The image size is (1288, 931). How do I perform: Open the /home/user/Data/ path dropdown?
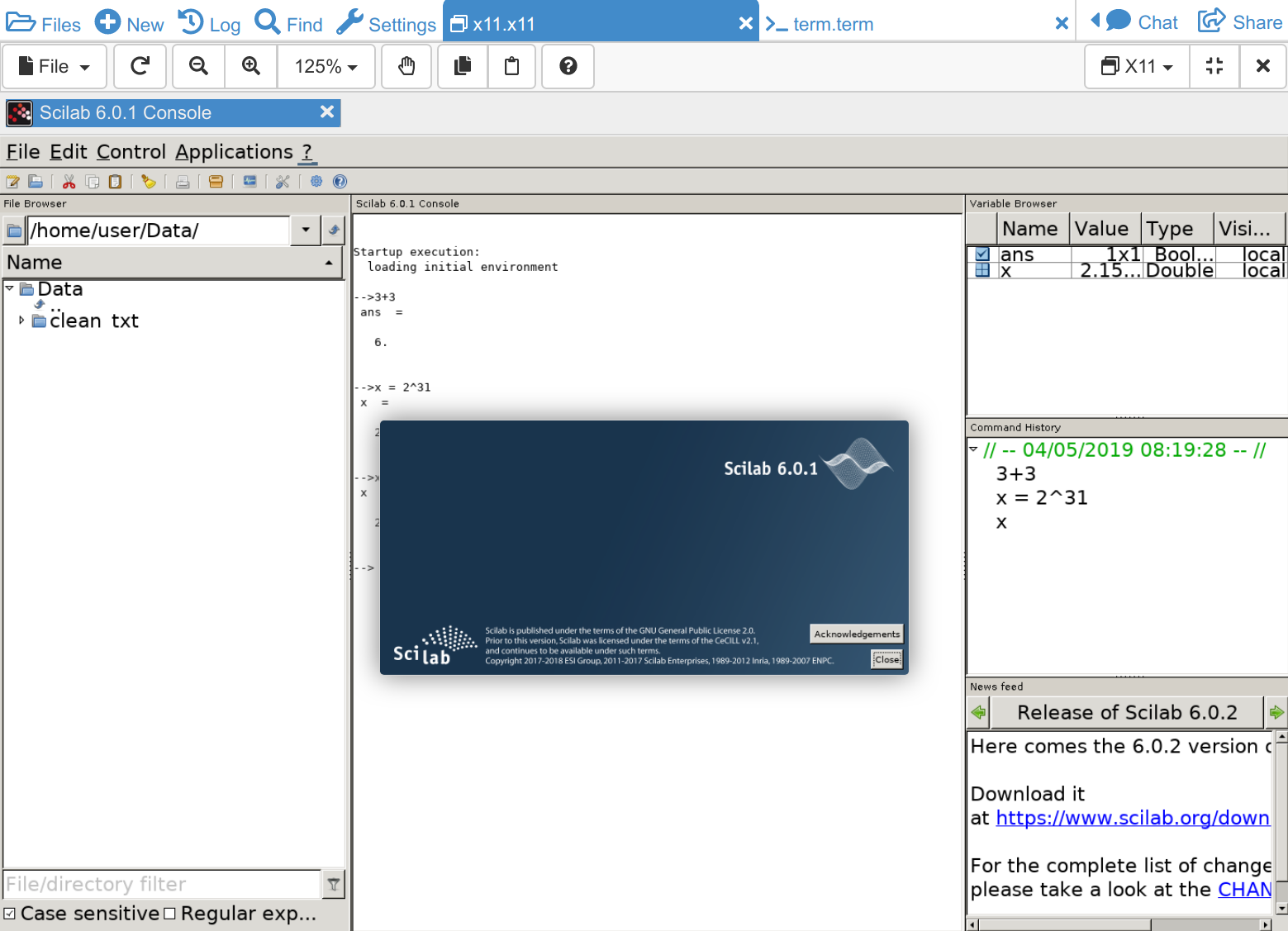[x=306, y=230]
